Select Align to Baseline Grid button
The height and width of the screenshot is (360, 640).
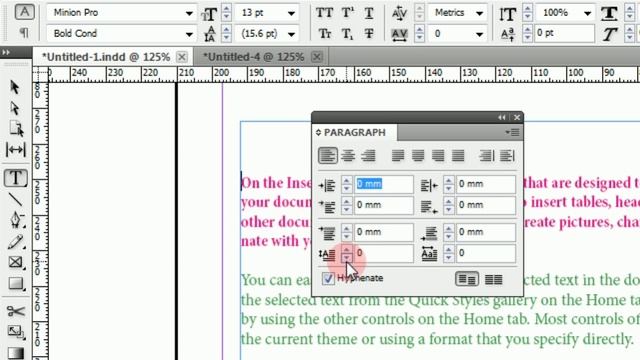493,280
